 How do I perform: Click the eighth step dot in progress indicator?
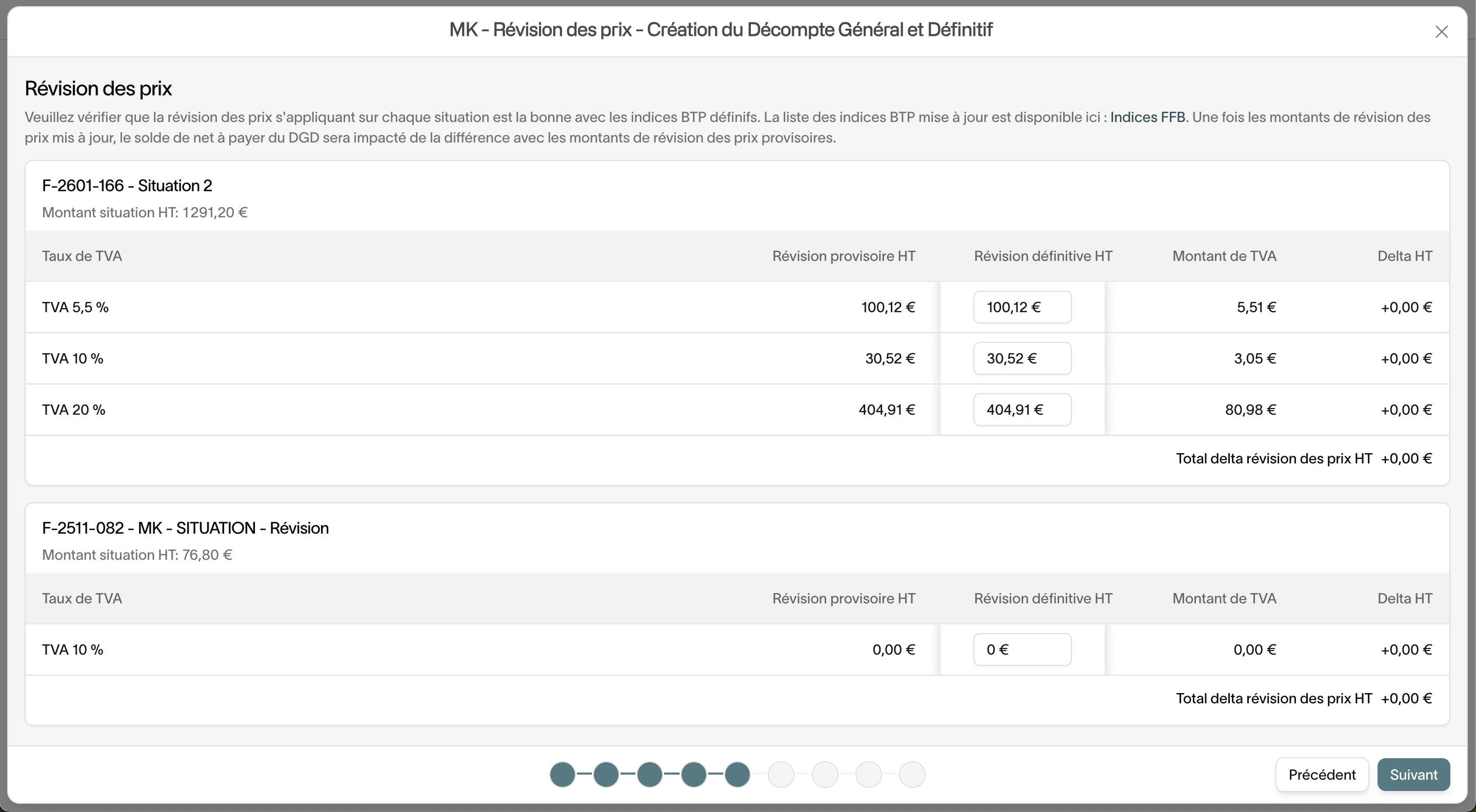pyautogui.click(x=869, y=775)
